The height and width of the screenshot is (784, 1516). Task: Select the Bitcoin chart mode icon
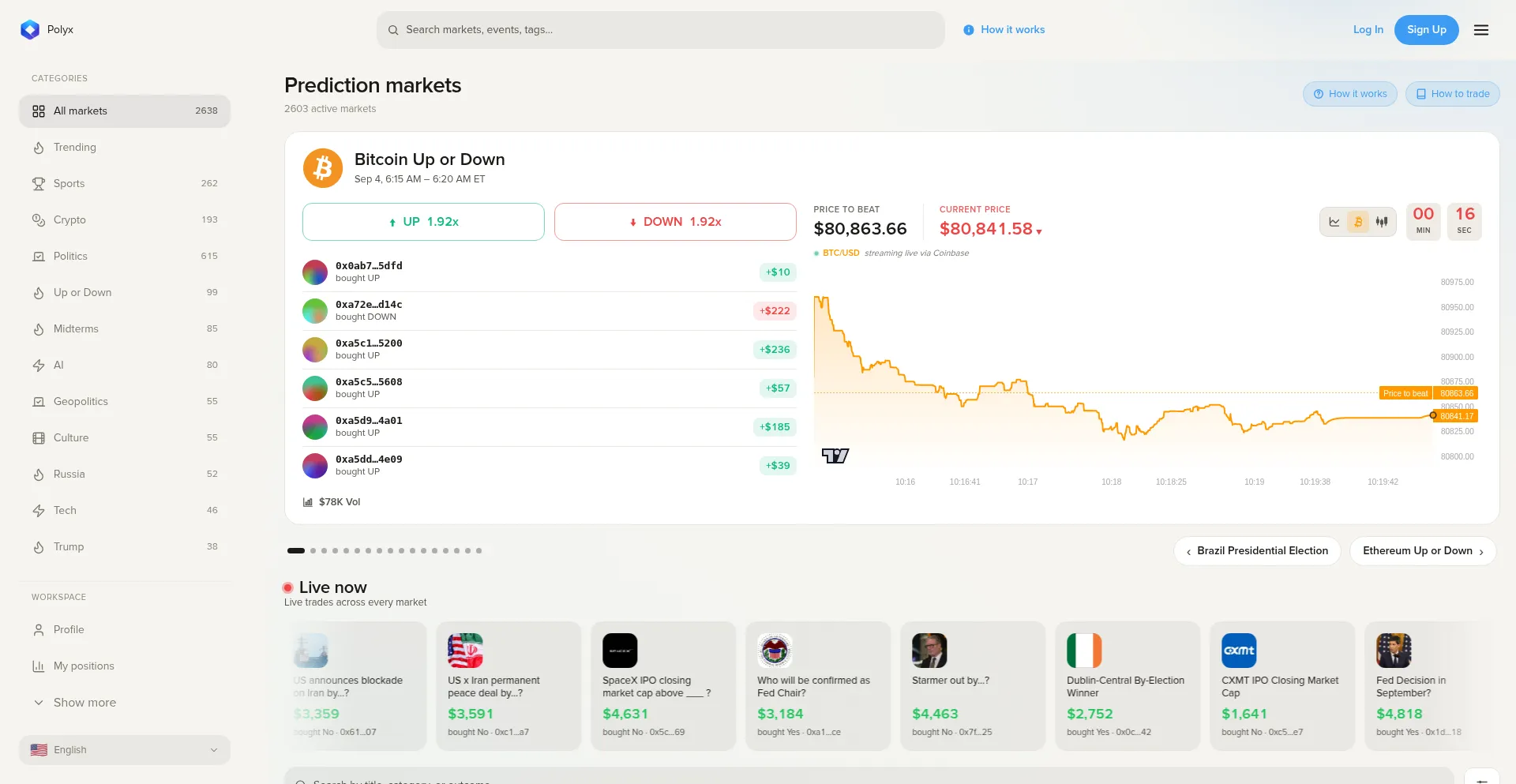pos(1358,222)
